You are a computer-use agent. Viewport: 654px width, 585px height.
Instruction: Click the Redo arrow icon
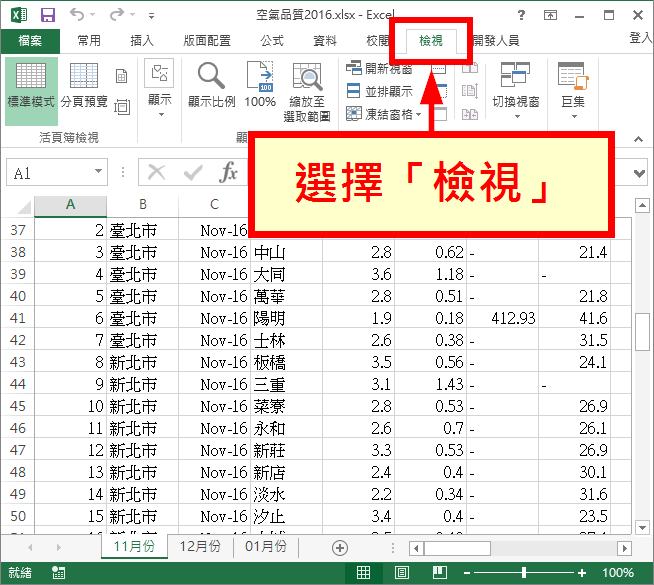point(117,15)
